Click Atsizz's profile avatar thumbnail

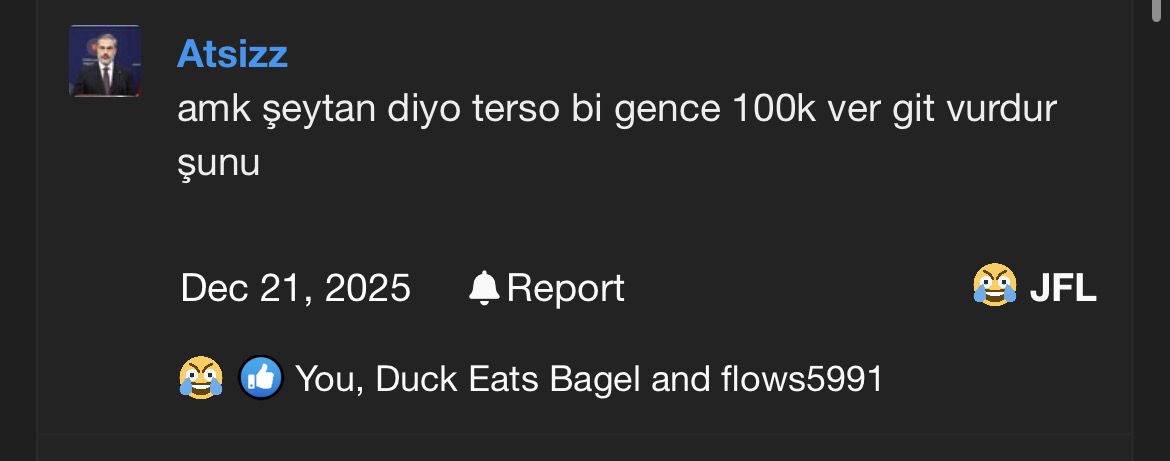(104, 61)
